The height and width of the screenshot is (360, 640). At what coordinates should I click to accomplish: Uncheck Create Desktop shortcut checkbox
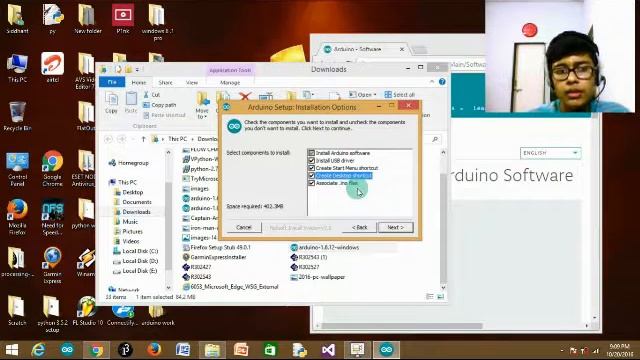pos(311,176)
